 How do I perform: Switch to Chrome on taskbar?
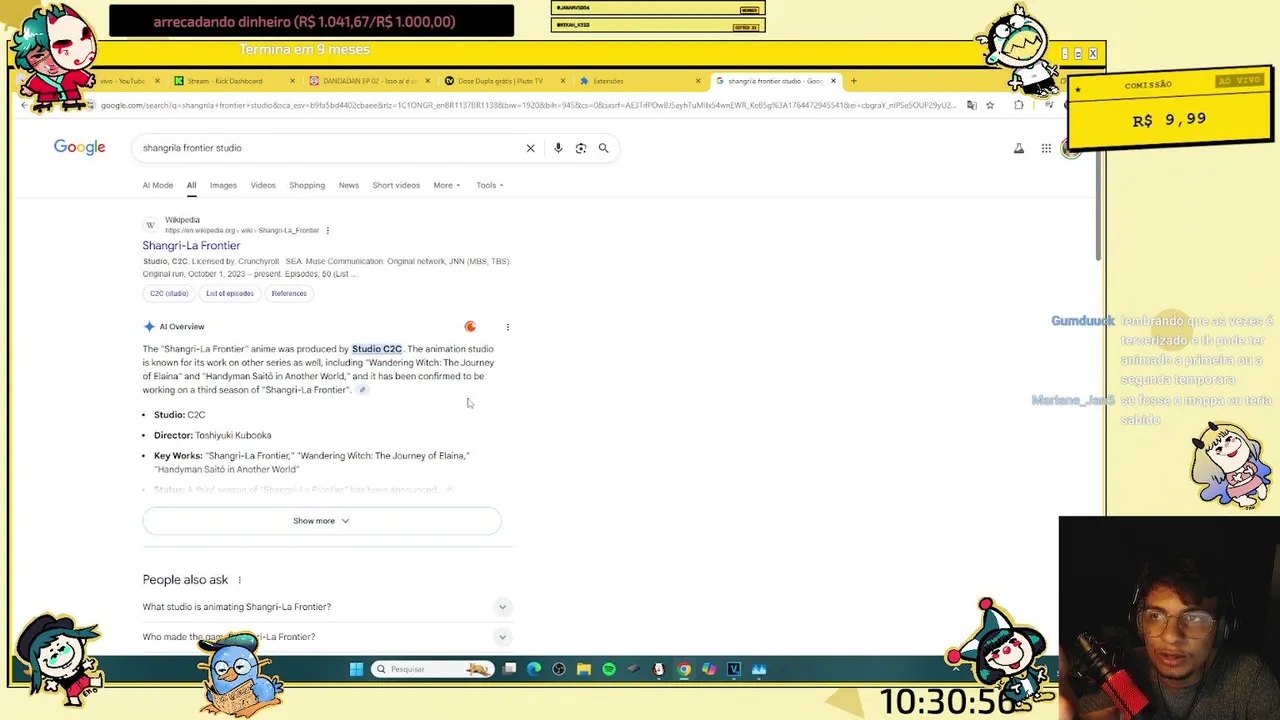pyautogui.click(x=684, y=669)
